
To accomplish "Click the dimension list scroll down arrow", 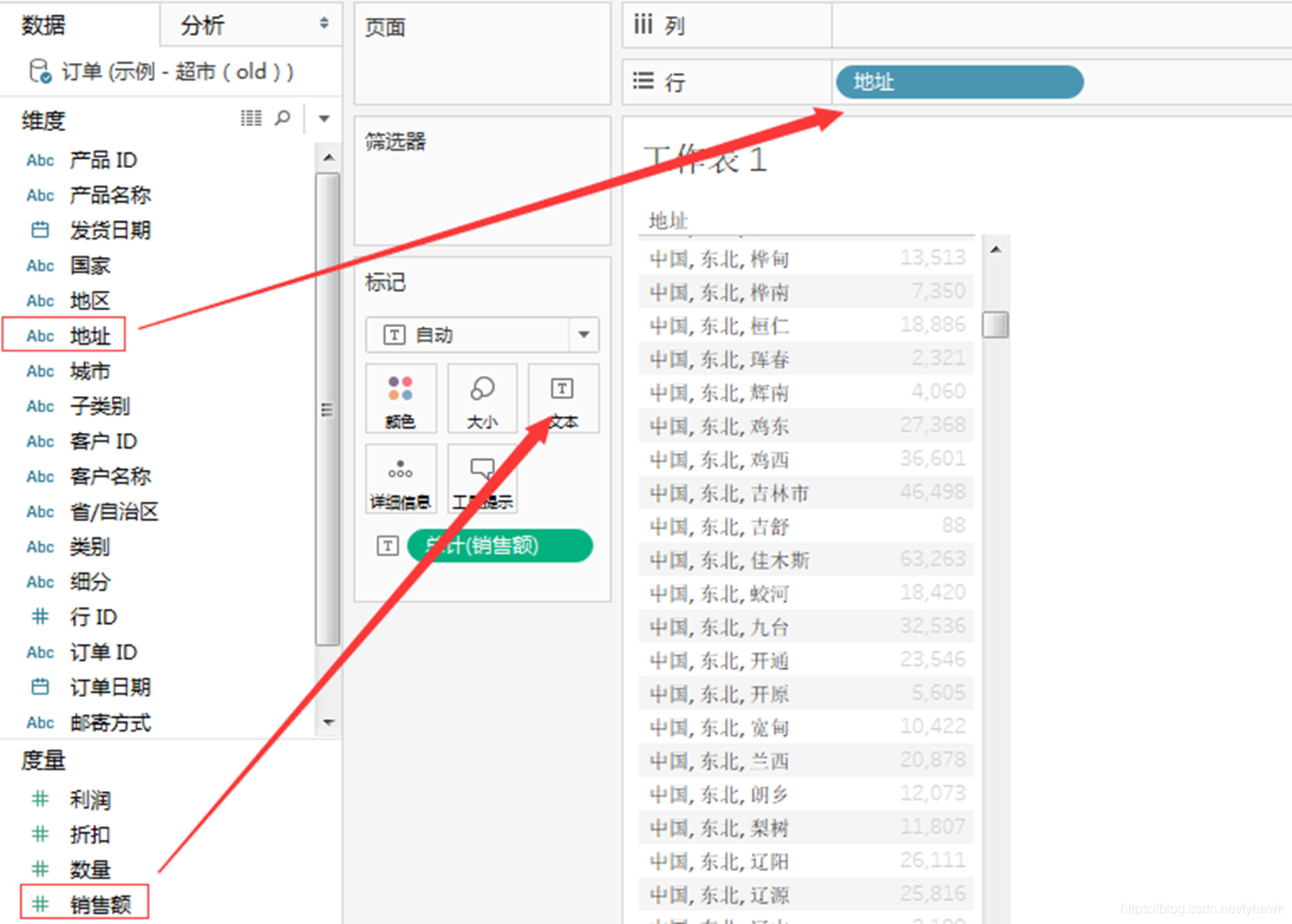I will 329,722.
